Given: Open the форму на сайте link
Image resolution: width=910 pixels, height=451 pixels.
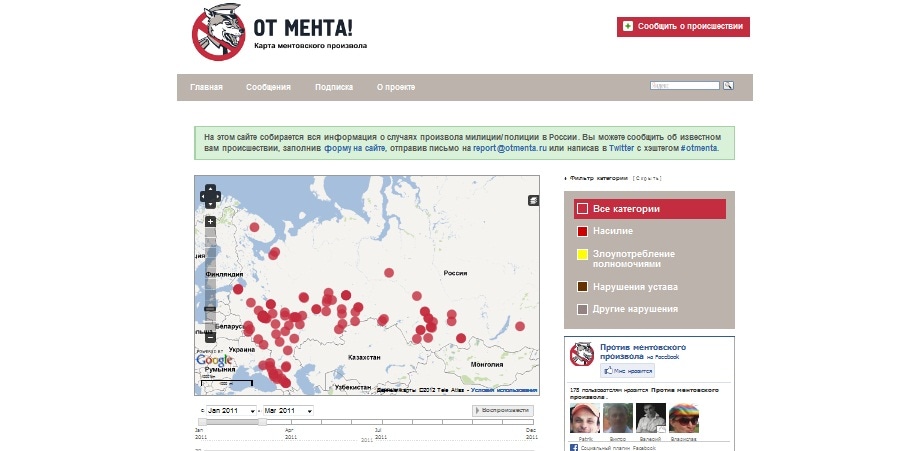Looking at the screenshot, I should (355, 148).
